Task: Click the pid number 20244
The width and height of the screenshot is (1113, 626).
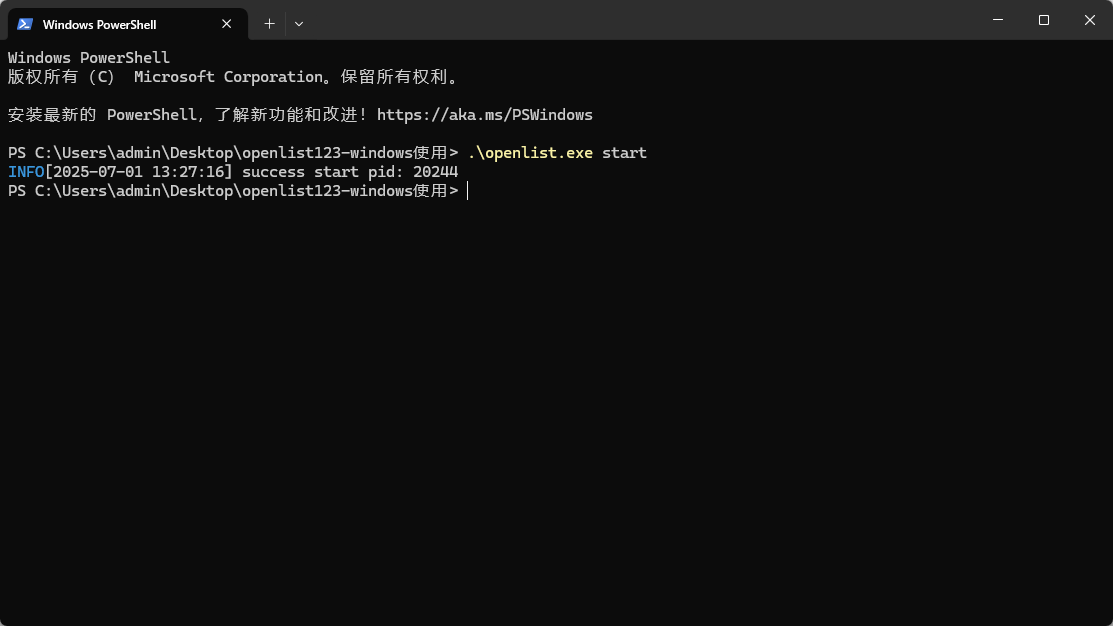Action: tap(435, 172)
